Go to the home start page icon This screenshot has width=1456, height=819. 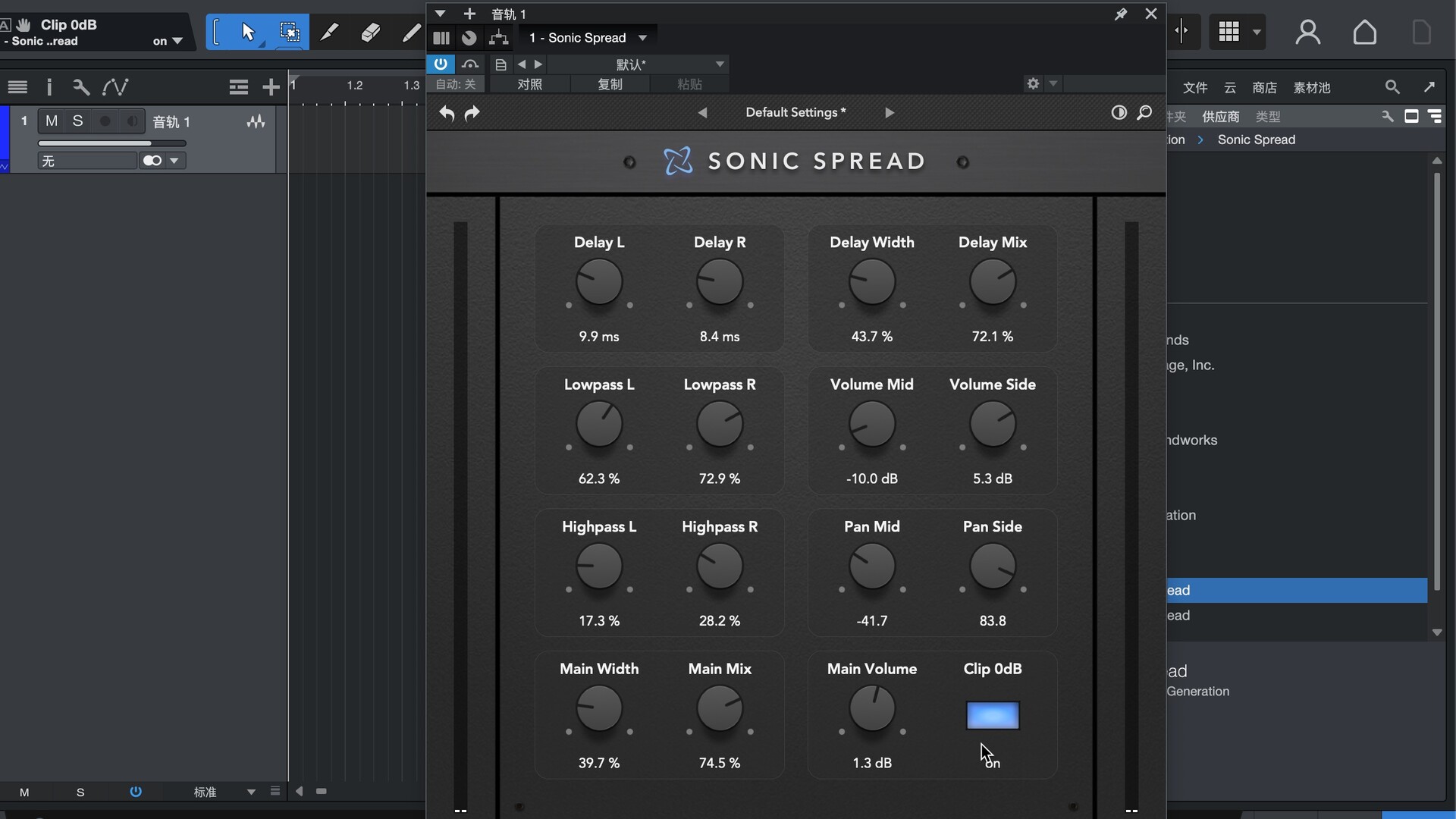1364,32
